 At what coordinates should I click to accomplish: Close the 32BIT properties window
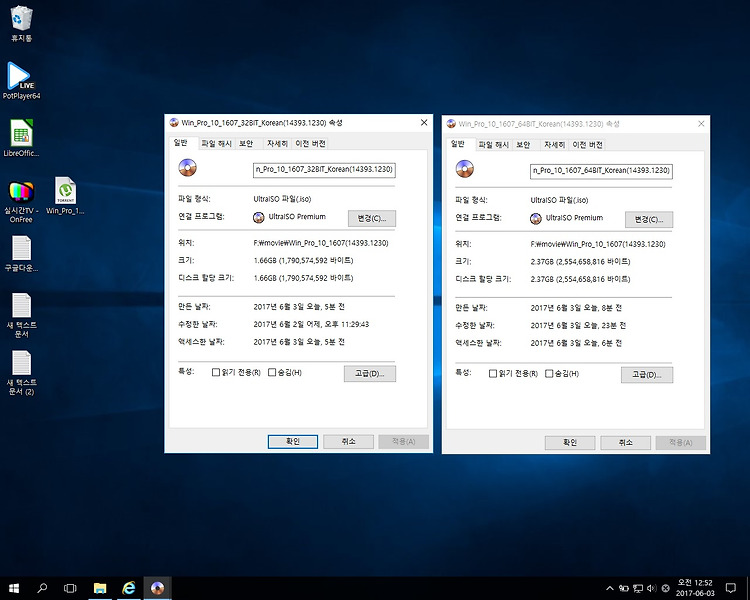click(x=424, y=122)
